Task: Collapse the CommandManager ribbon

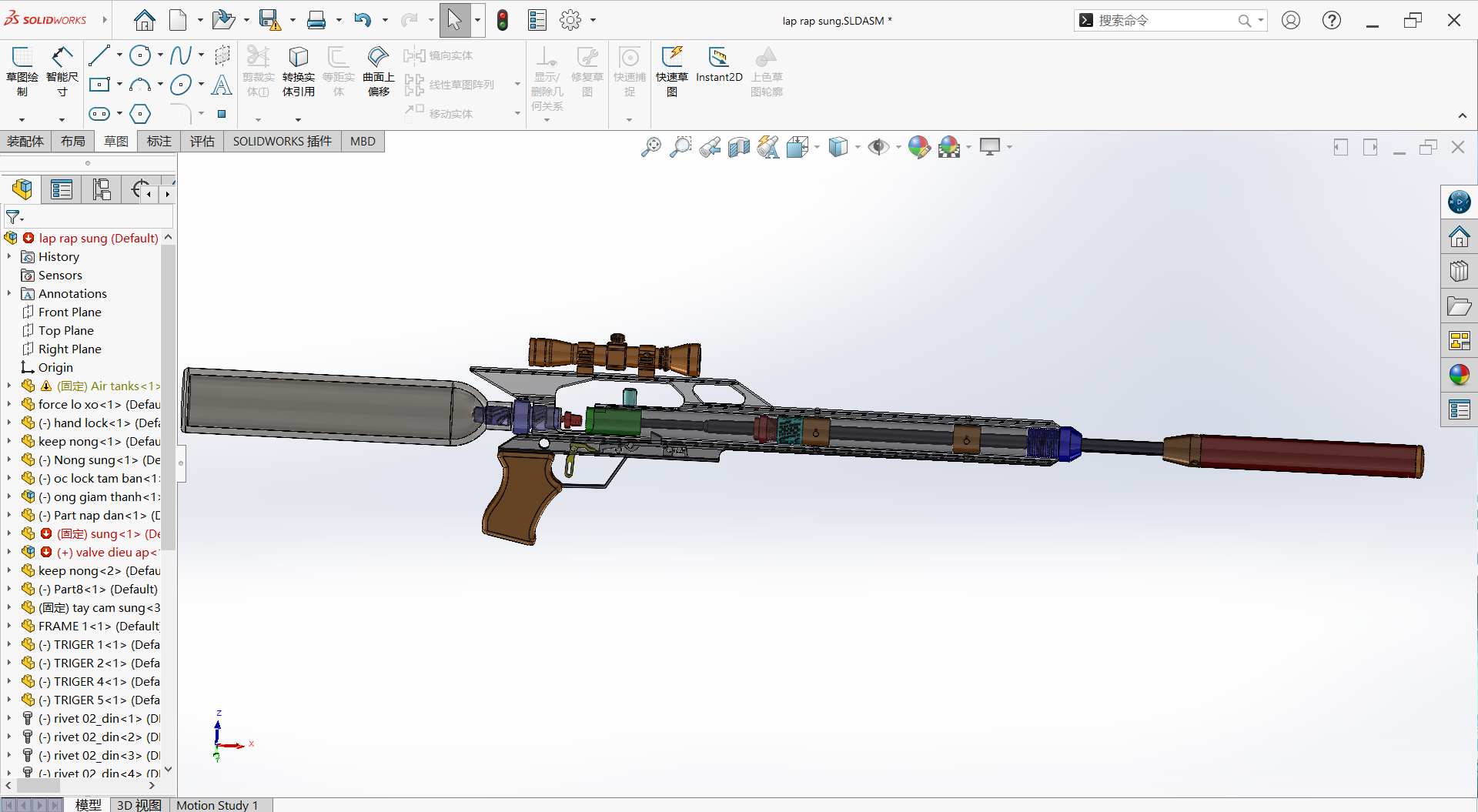Action: 1463,116
